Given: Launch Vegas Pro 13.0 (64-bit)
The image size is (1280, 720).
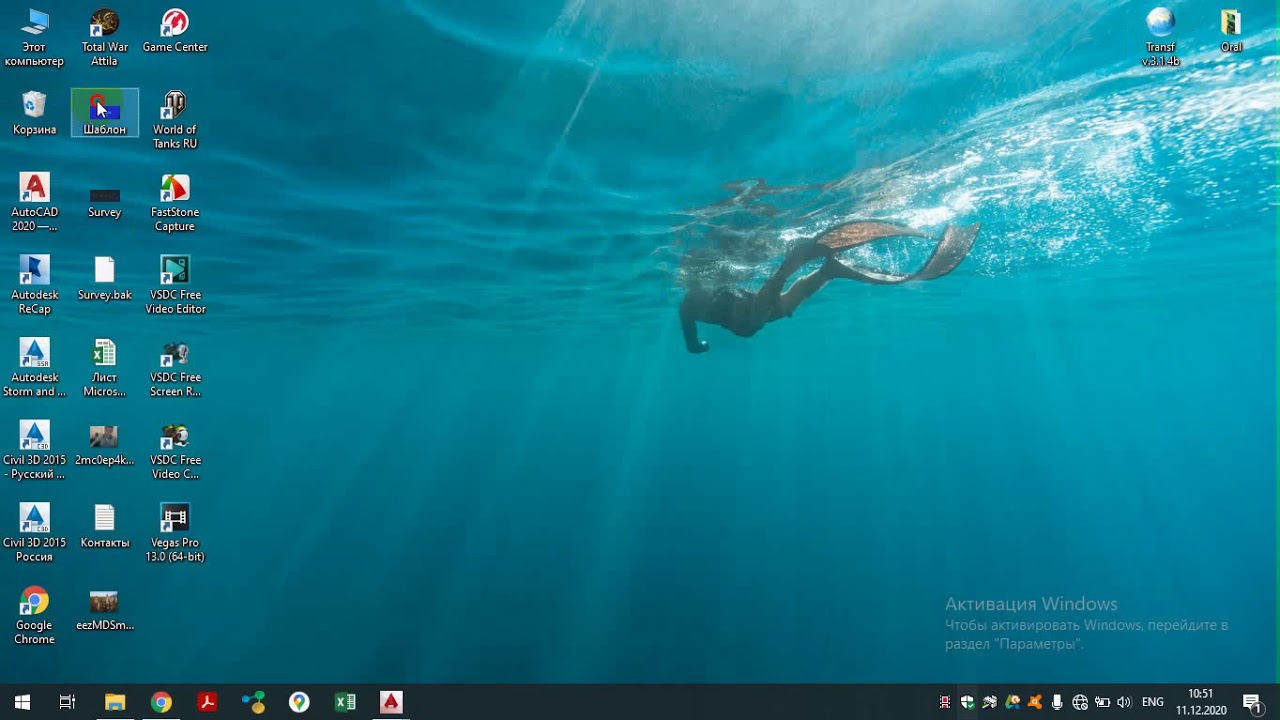Looking at the screenshot, I should pos(175,534).
